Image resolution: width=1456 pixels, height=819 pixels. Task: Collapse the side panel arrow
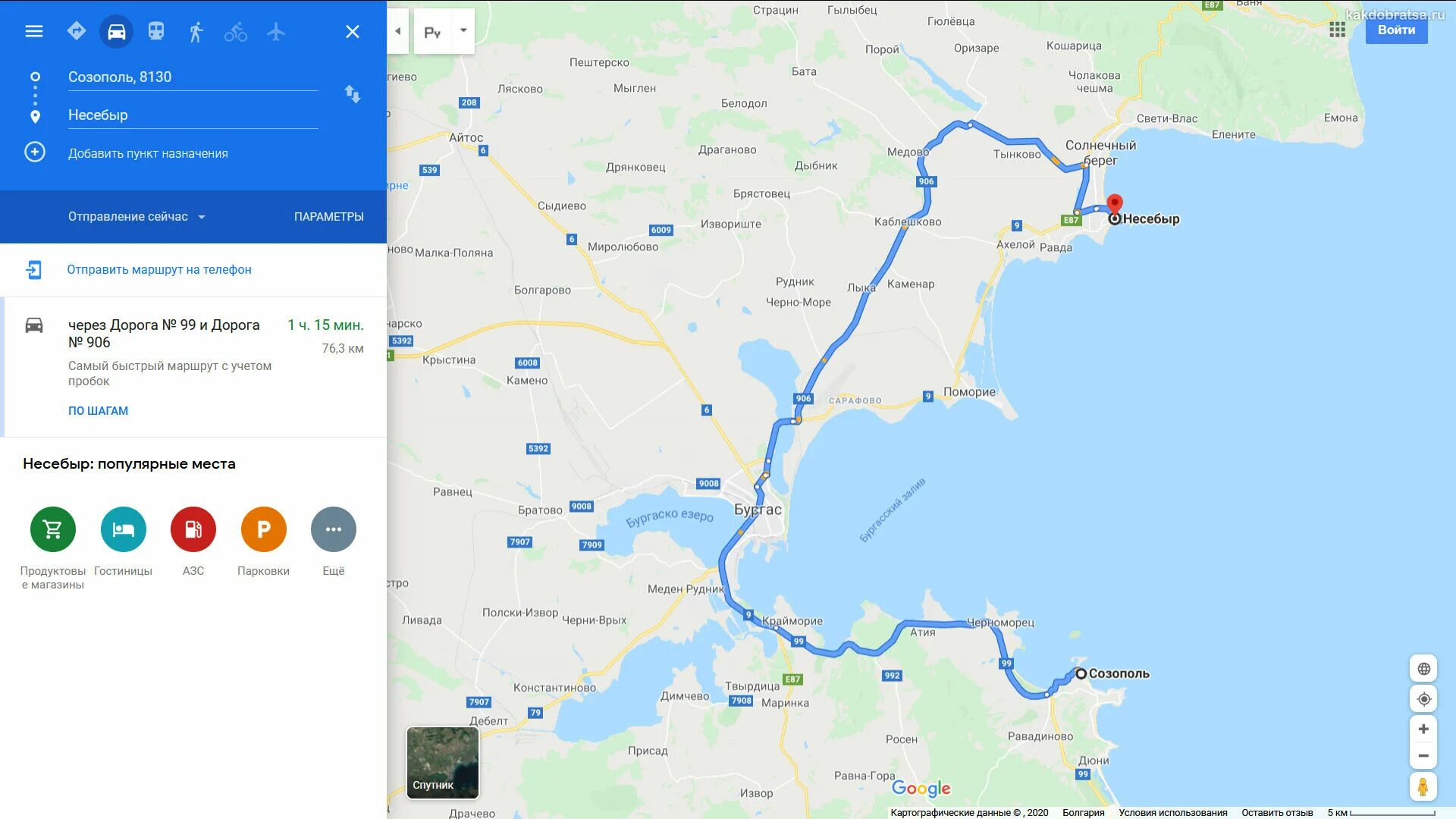398,31
